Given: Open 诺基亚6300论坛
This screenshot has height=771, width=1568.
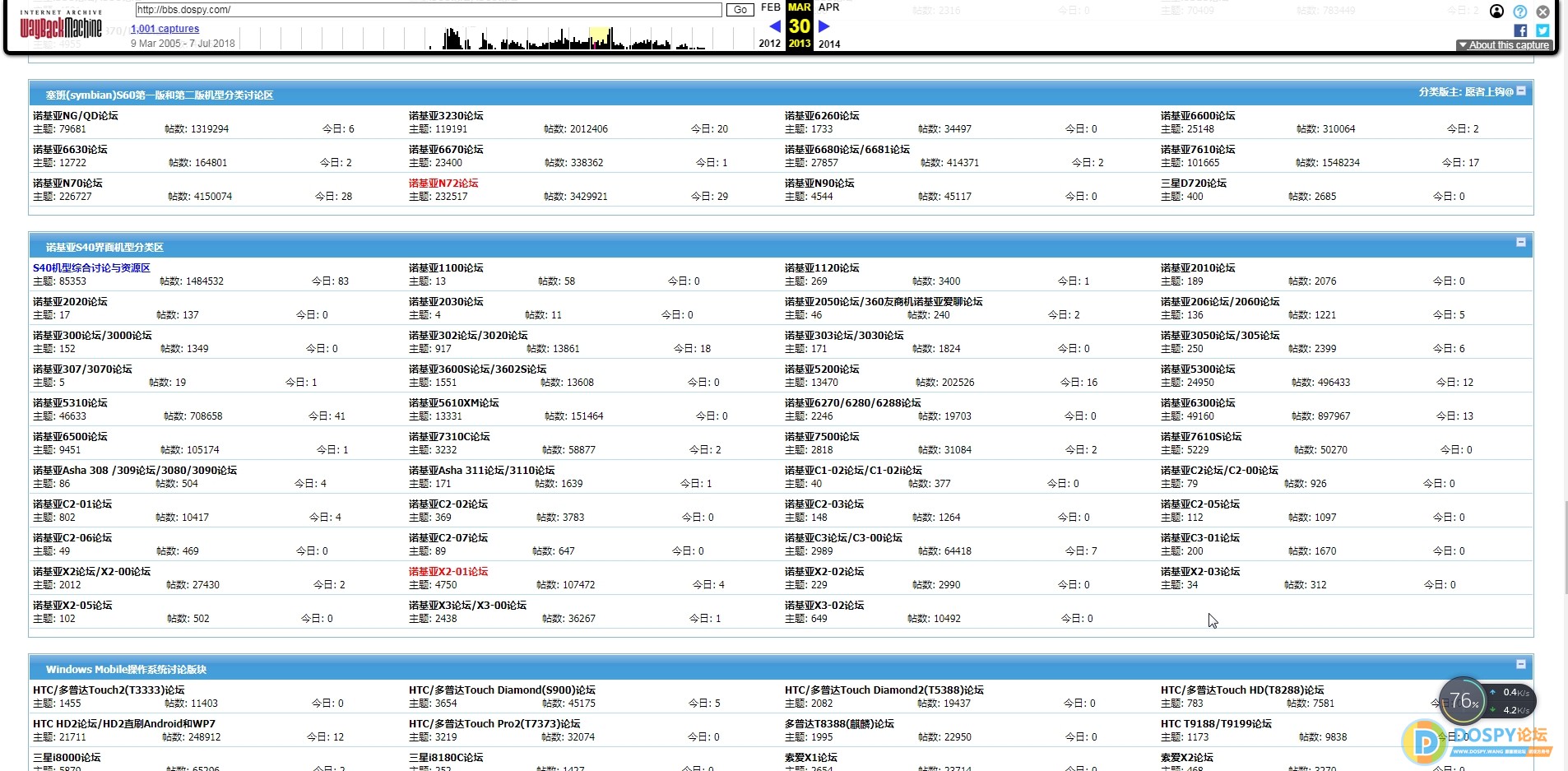Looking at the screenshot, I should [1198, 403].
